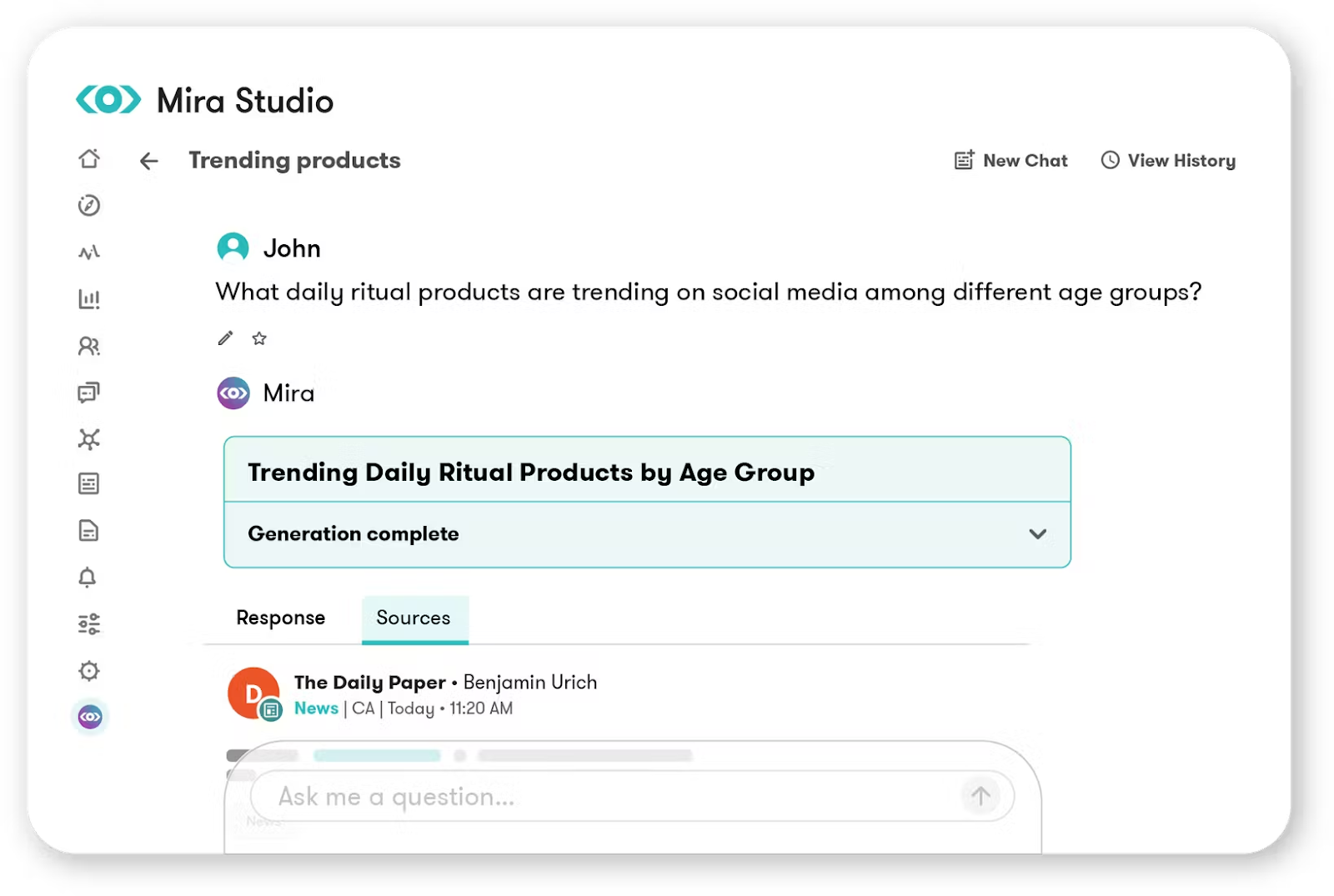The width and height of the screenshot is (1334, 896).
Task: Open the notifications bell icon
Action: pos(89,577)
